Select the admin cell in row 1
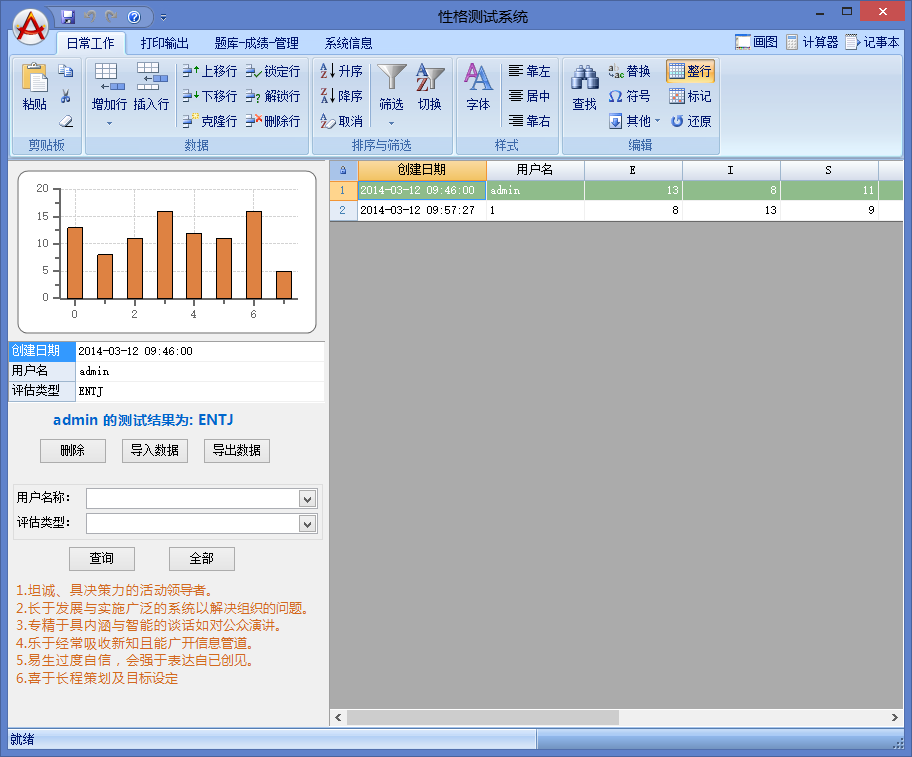The image size is (912, 757). tap(535, 190)
